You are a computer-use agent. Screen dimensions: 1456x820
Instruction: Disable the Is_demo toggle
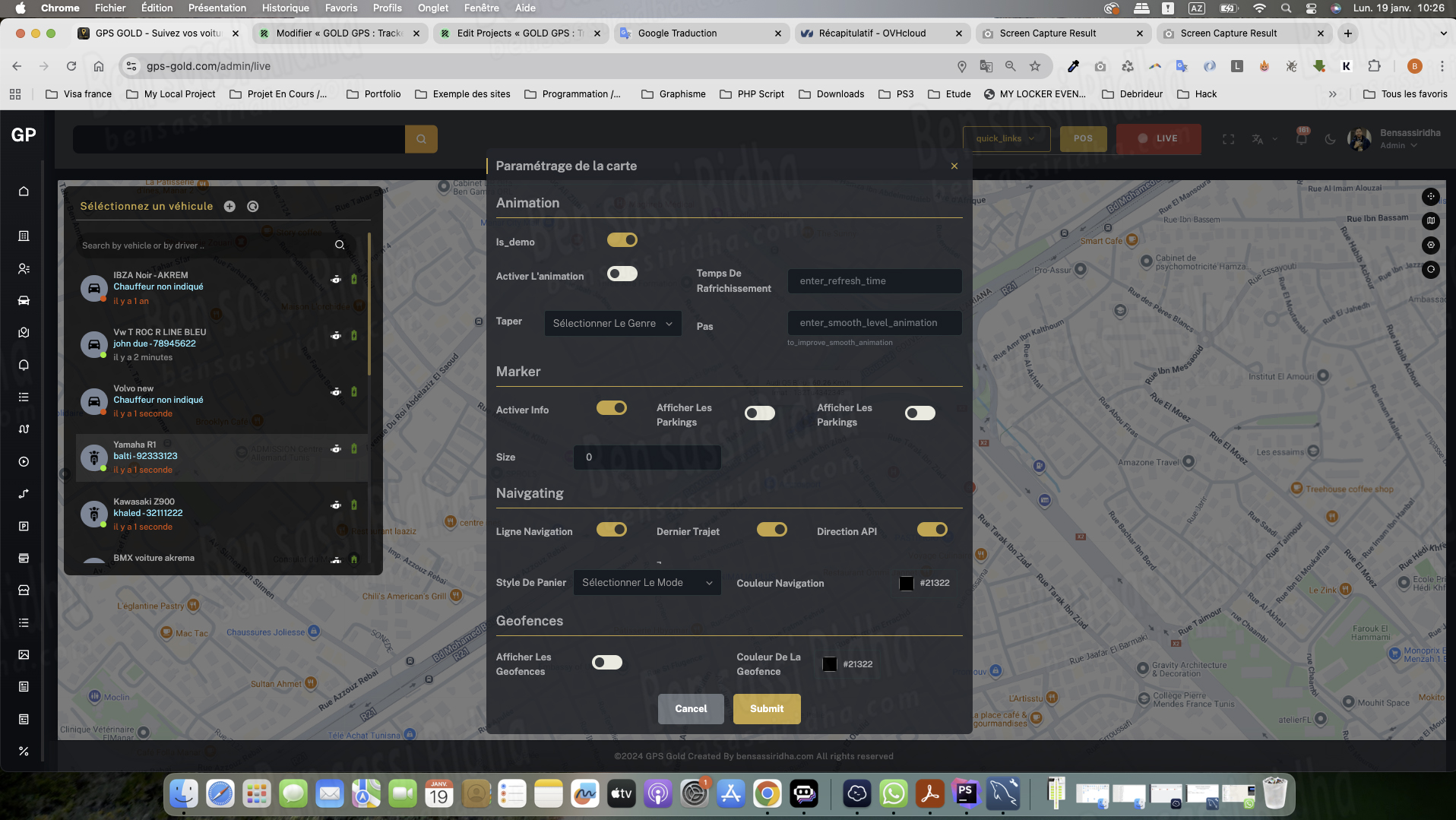(x=622, y=240)
